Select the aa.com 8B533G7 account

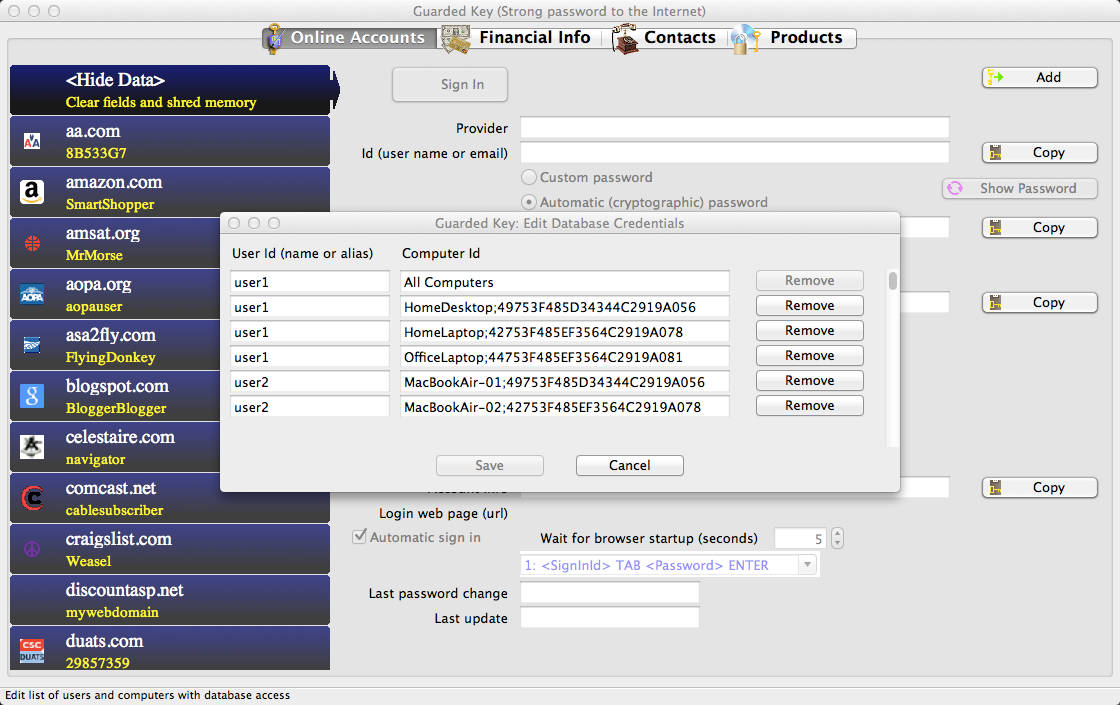coord(170,141)
